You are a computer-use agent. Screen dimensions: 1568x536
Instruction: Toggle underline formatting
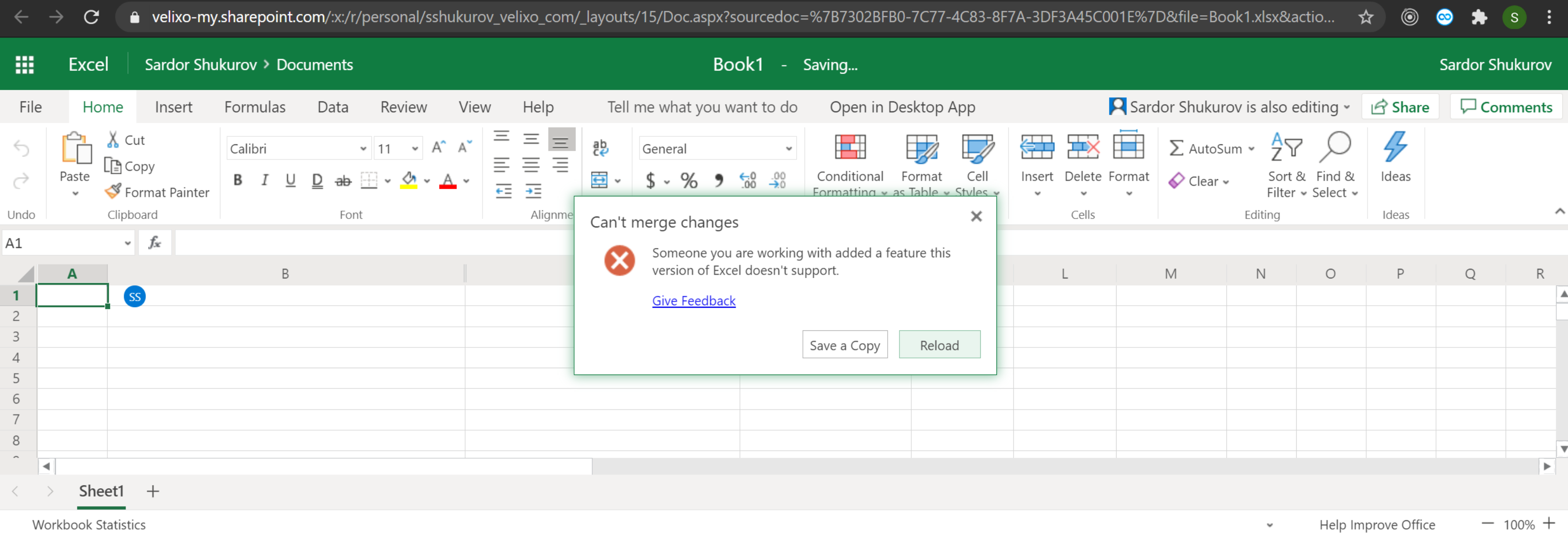(290, 180)
